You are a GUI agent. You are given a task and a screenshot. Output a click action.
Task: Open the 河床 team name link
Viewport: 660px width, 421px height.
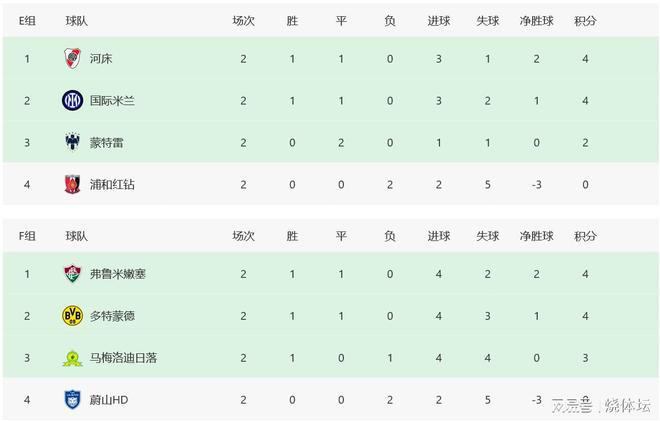click(x=101, y=58)
